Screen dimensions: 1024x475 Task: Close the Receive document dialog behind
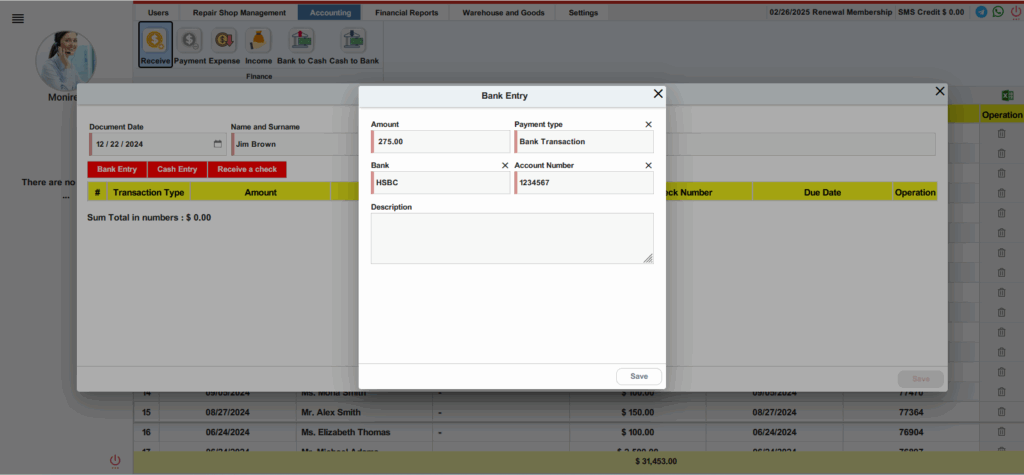940,91
